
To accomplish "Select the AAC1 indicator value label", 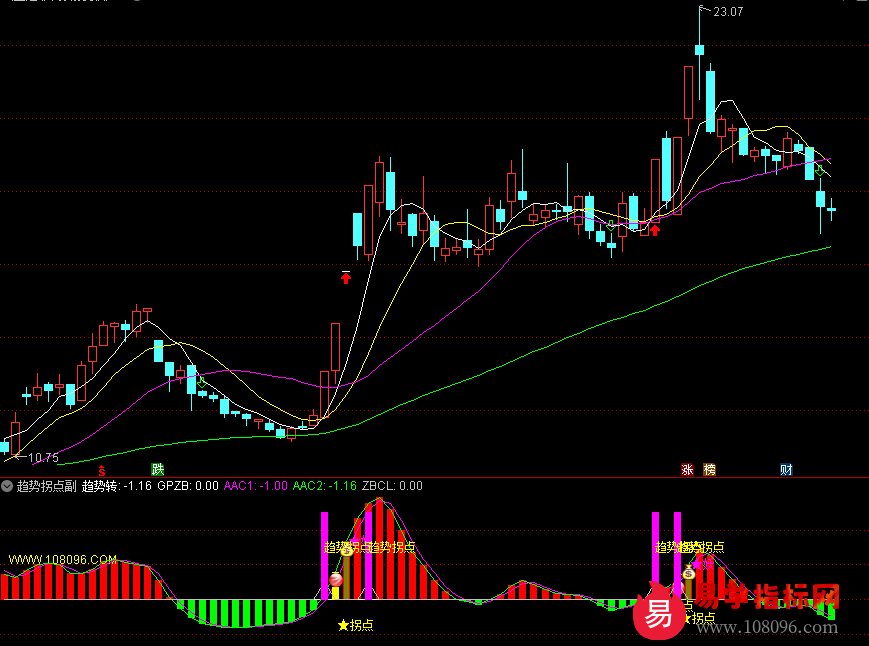I will click(x=255, y=486).
